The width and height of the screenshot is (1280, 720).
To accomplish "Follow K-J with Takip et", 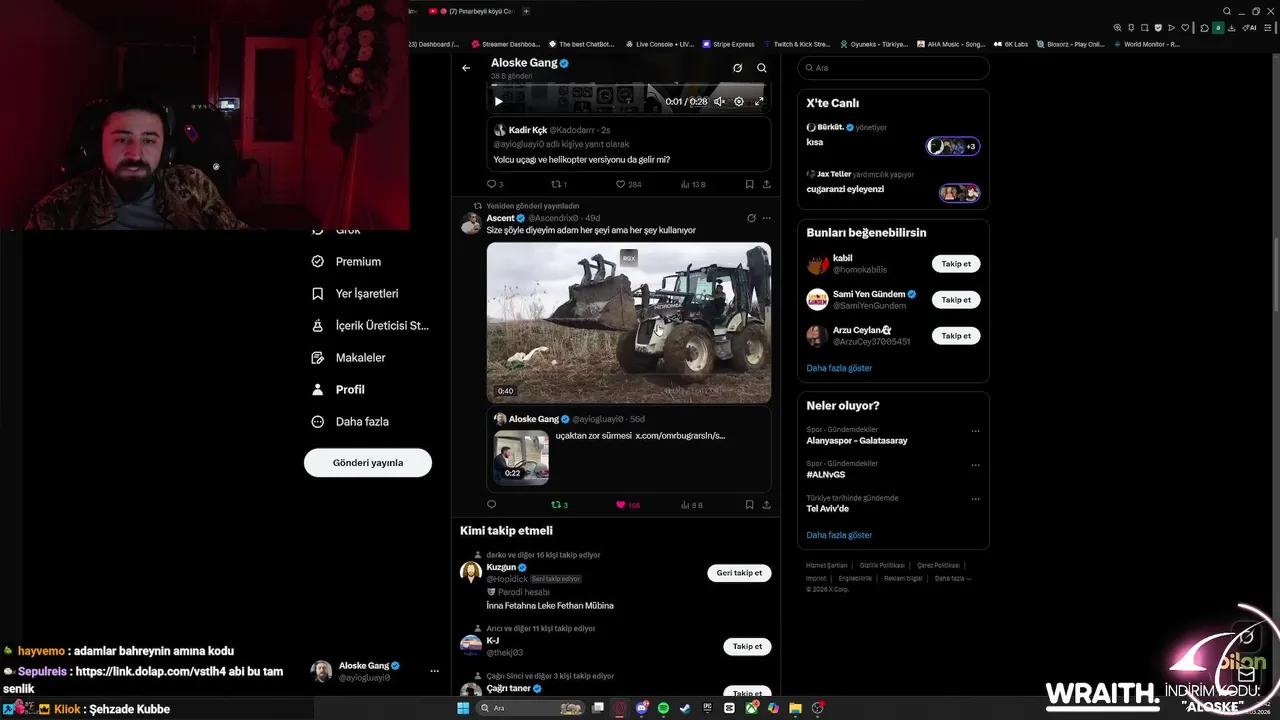I will (x=747, y=646).
